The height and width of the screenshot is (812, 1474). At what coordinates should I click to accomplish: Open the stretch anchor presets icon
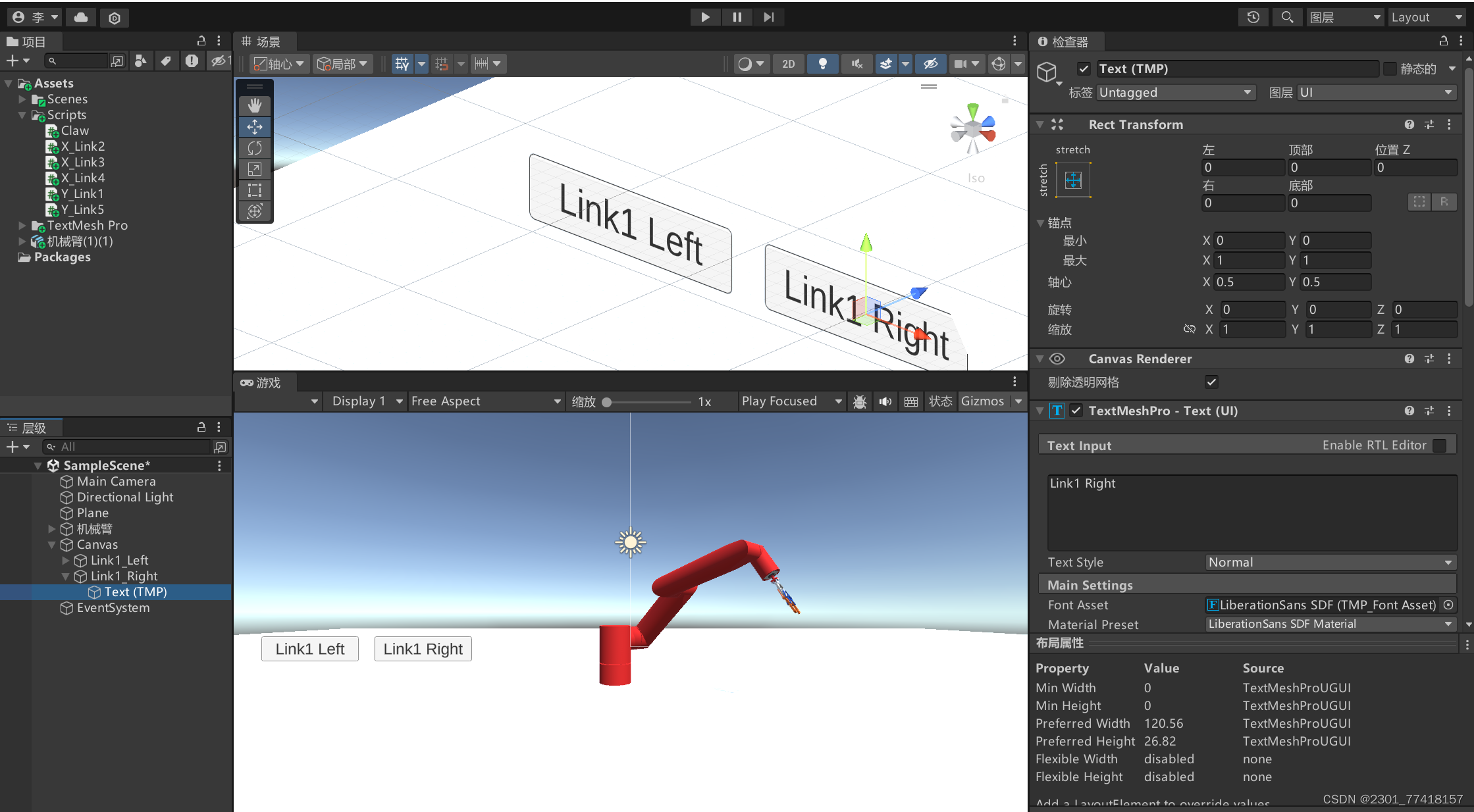[x=1073, y=180]
